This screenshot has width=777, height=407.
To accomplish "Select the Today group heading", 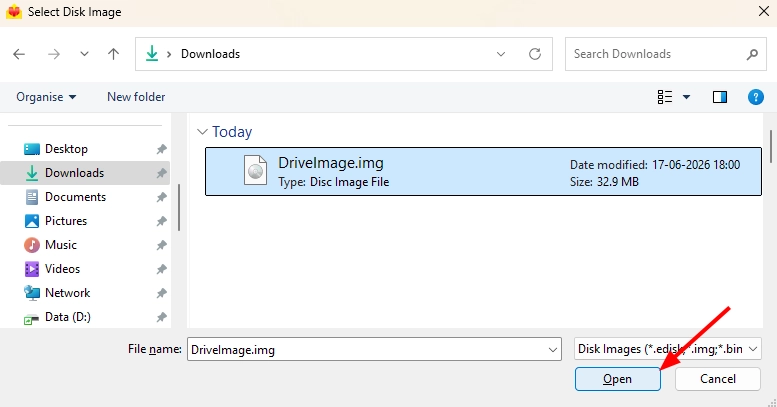I will pyautogui.click(x=232, y=132).
